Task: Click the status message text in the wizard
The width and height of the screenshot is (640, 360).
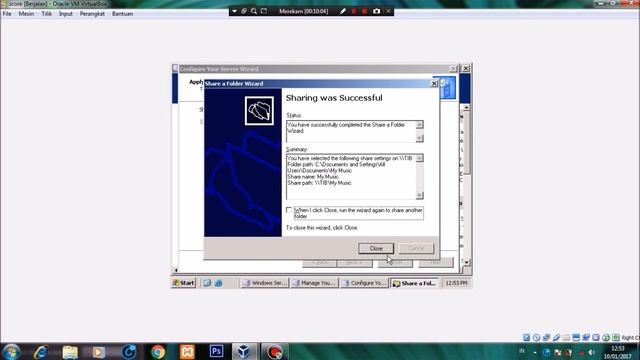Action: click(x=346, y=128)
